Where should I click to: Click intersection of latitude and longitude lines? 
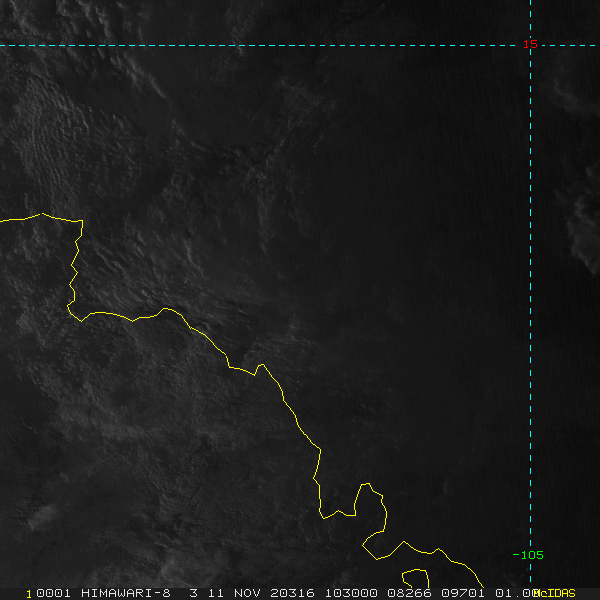(x=530, y=45)
